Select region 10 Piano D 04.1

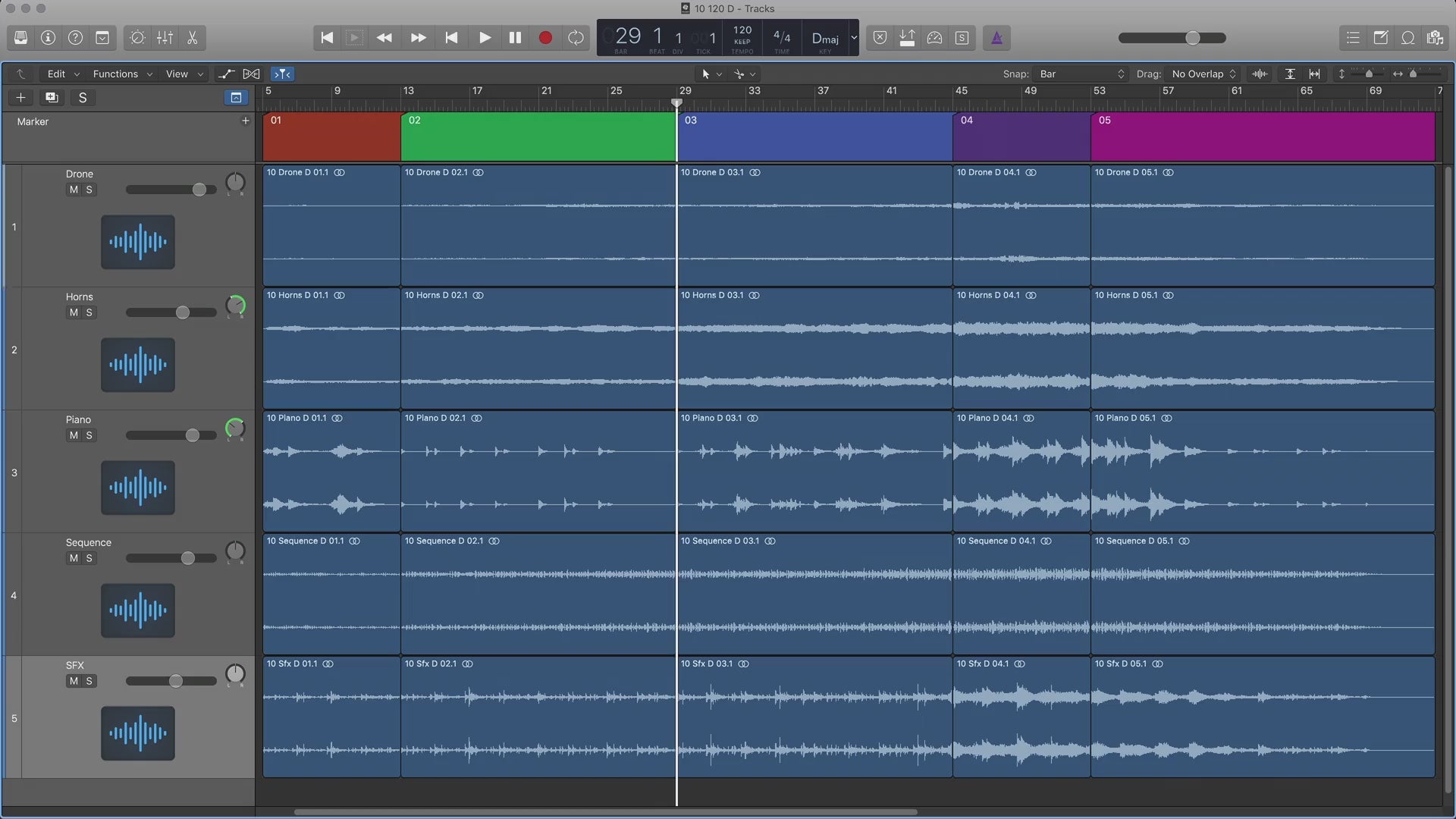(1021, 471)
